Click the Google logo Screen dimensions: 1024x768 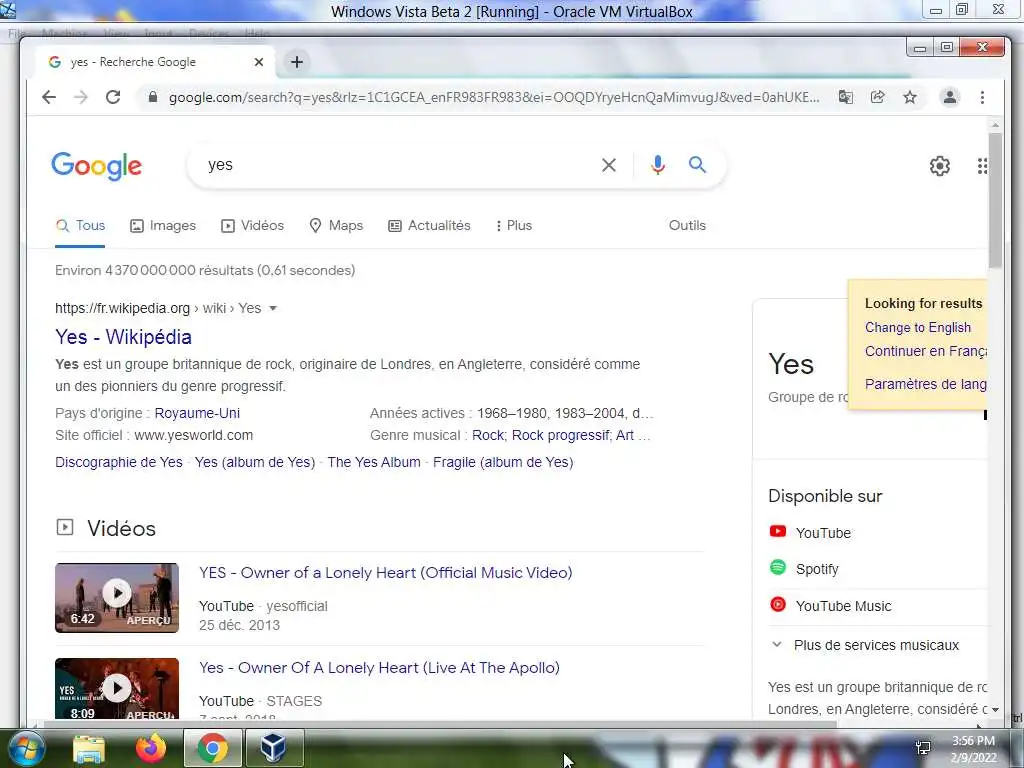coord(97,166)
